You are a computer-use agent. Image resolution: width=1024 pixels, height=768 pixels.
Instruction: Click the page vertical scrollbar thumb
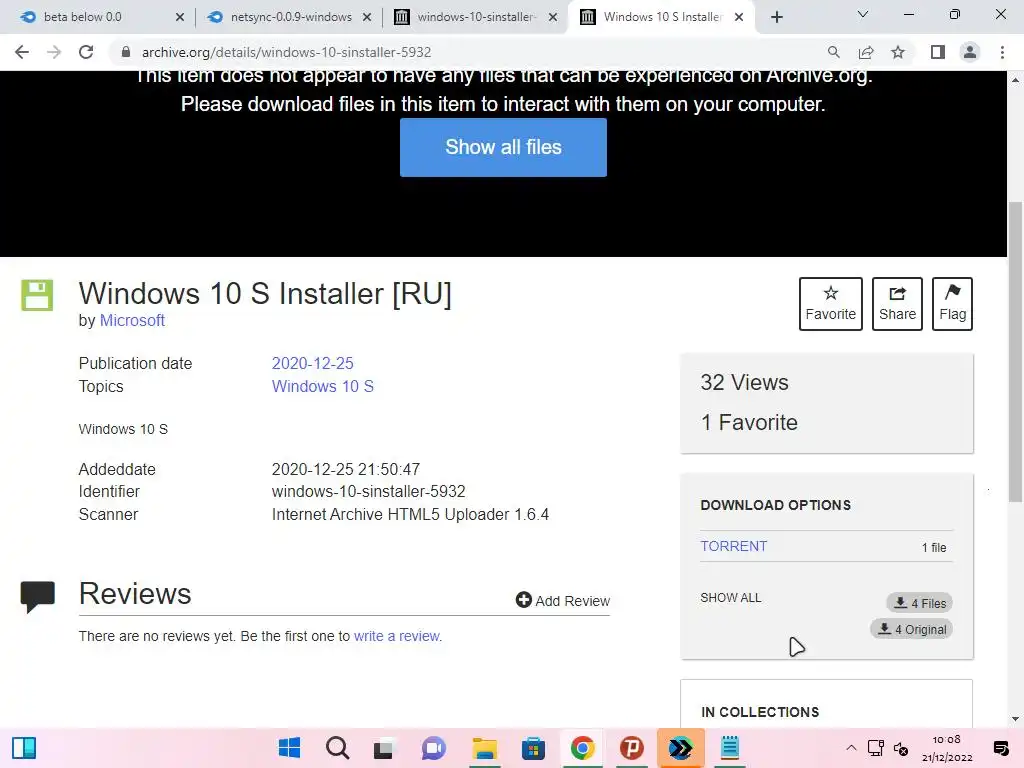(x=1016, y=353)
